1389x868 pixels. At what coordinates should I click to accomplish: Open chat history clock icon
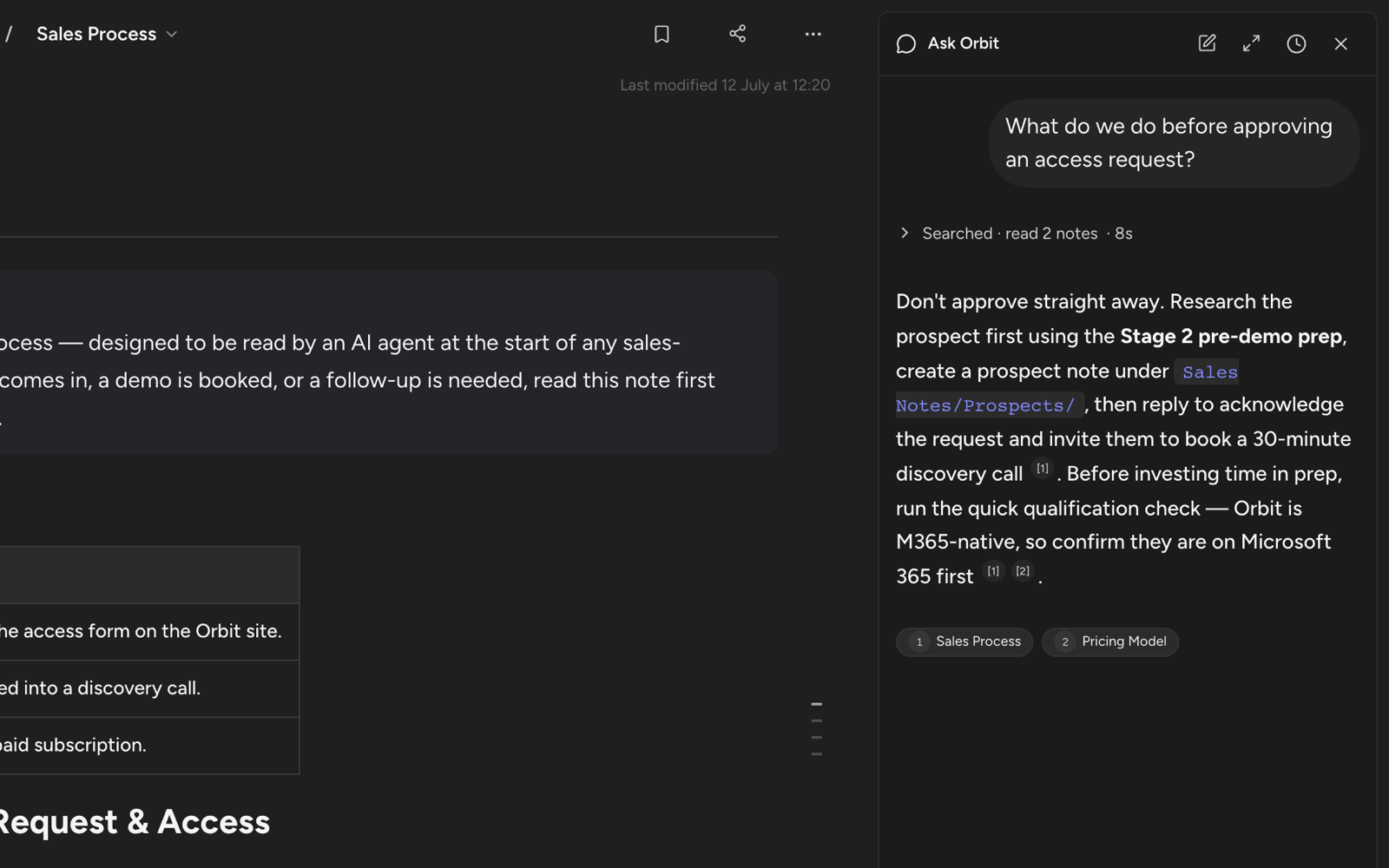[1296, 43]
